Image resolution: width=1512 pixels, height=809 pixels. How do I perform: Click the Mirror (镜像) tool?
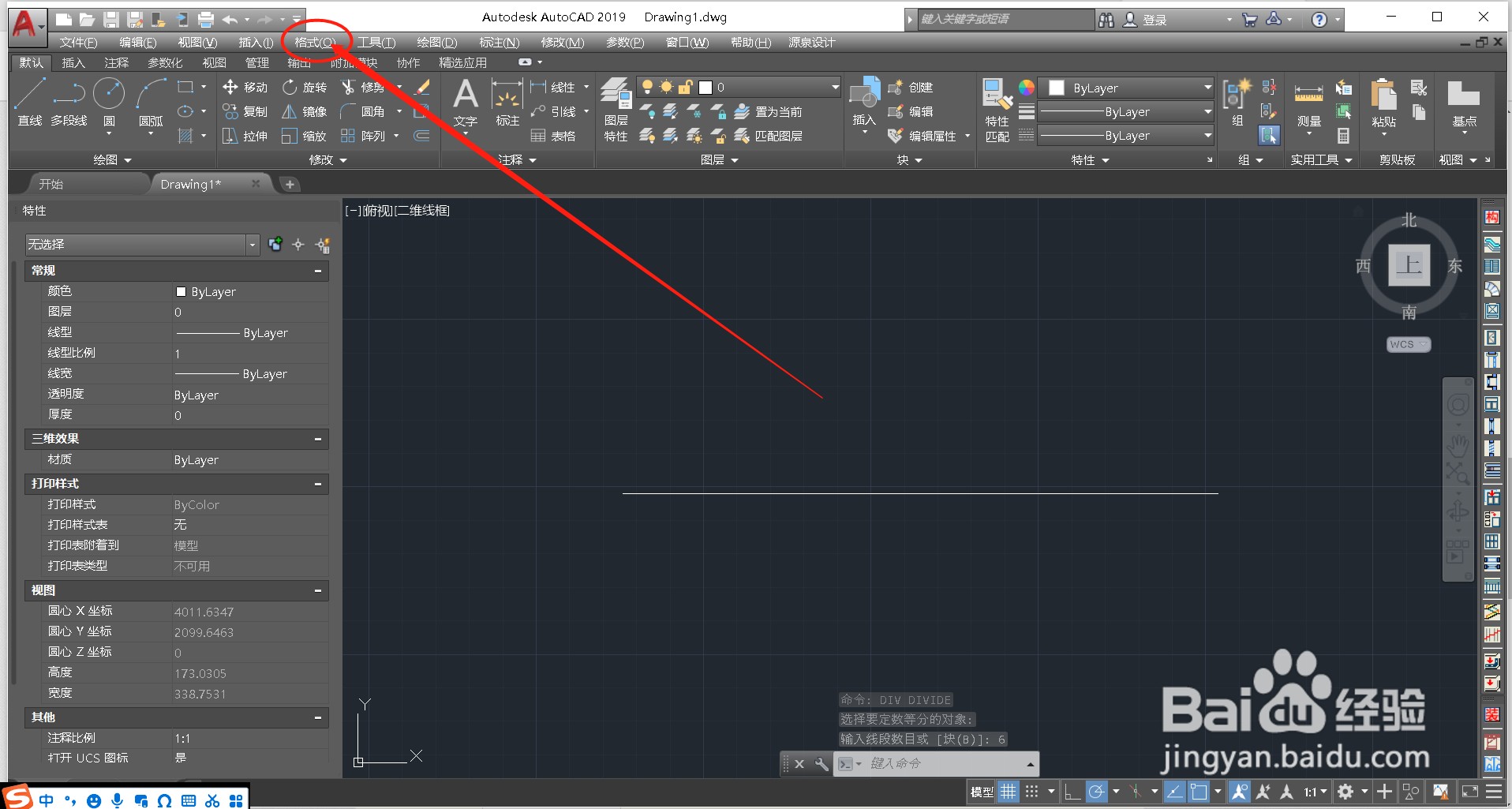click(305, 111)
